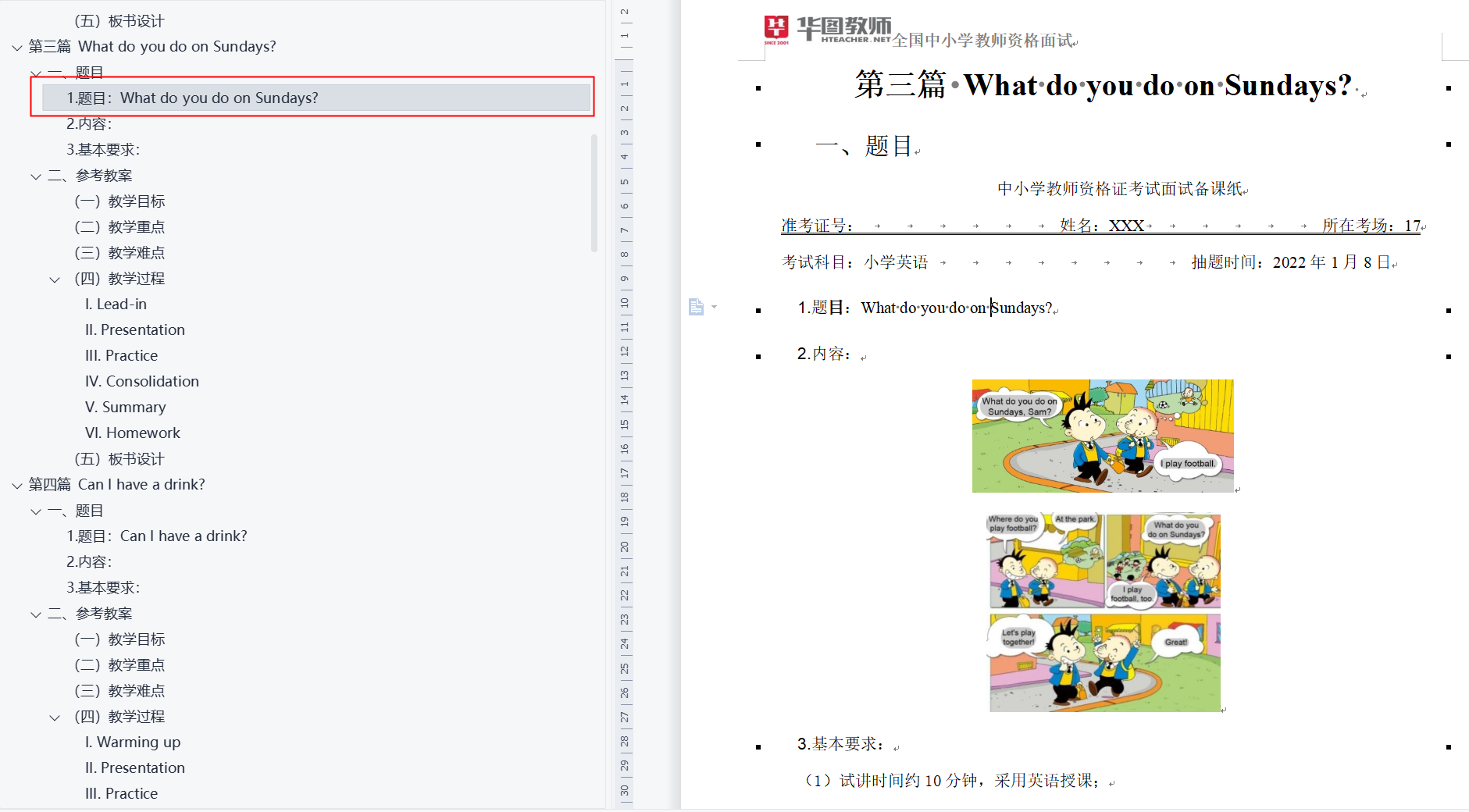
Task: Click the document icon left of the title line
Action: point(695,307)
